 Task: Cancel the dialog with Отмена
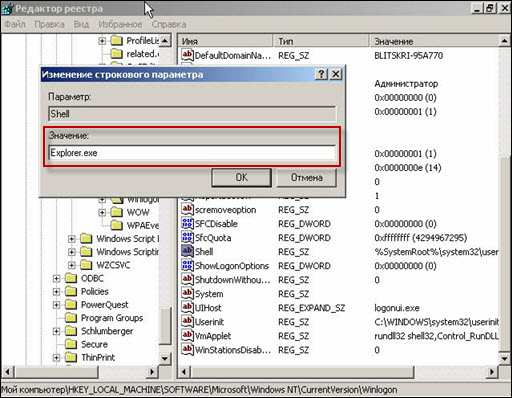tap(306, 177)
